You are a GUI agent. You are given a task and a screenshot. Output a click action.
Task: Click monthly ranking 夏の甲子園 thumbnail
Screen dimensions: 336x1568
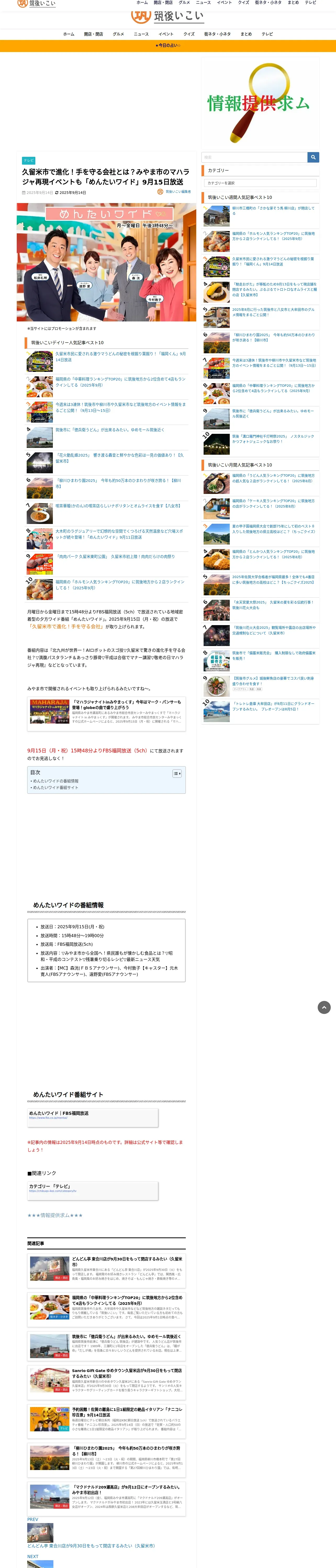point(216,534)
